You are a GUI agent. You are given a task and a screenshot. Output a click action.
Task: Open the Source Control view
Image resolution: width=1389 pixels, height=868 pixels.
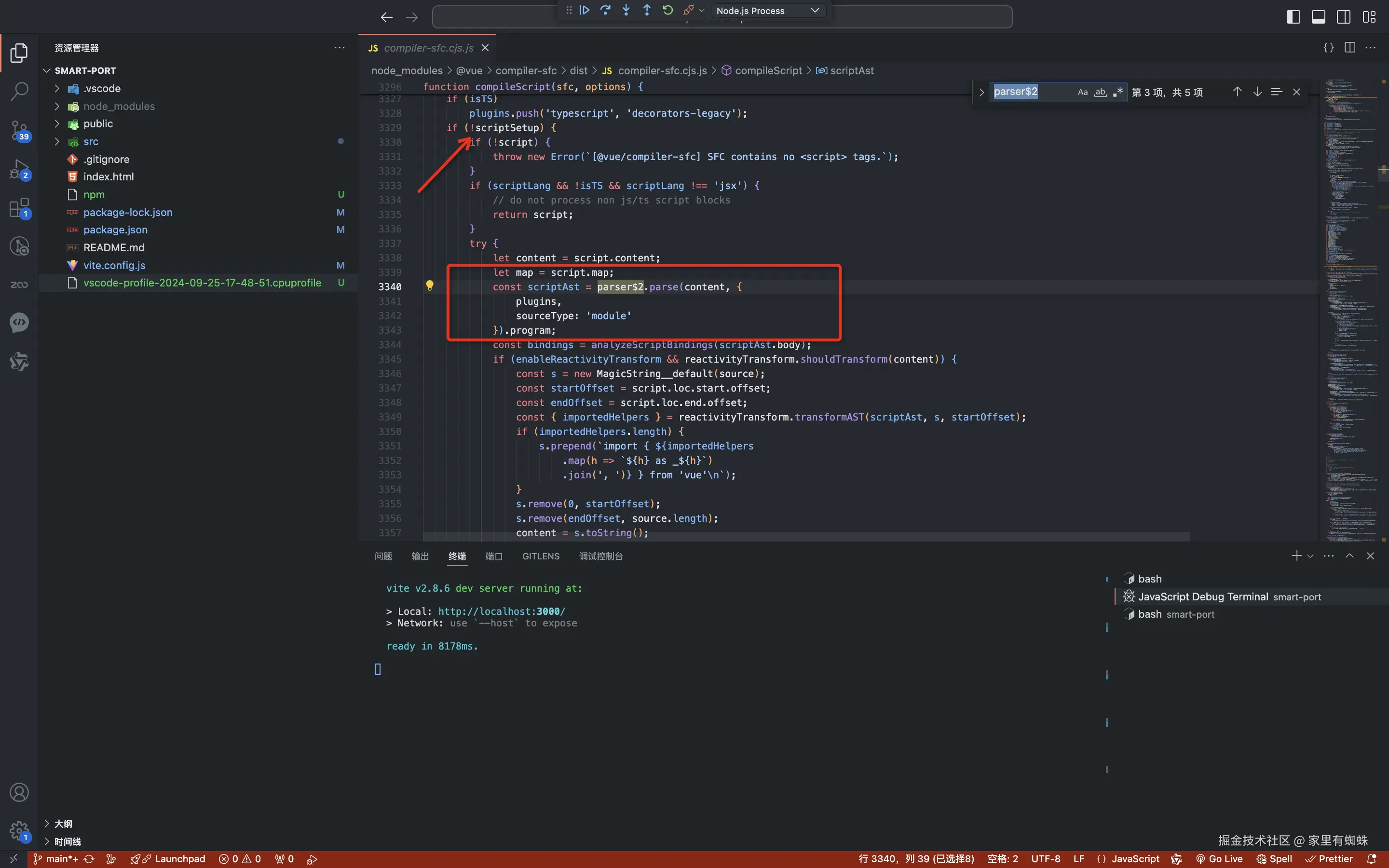(x=19, y=130)
